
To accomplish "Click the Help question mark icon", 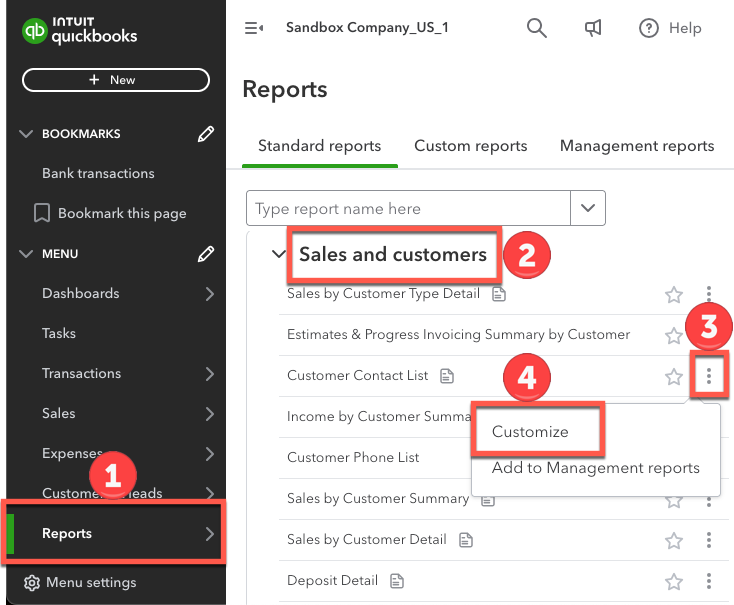I will pos(649,28).
